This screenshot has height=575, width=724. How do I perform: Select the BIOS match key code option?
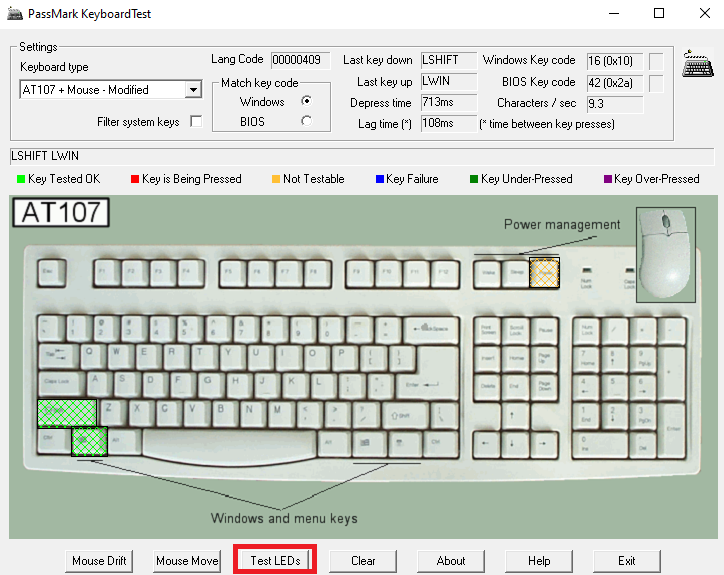click(306, 121)
